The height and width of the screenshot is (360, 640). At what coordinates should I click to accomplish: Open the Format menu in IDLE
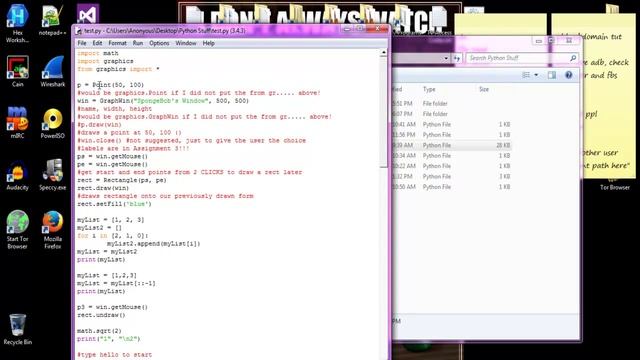[x=117, y=43]
